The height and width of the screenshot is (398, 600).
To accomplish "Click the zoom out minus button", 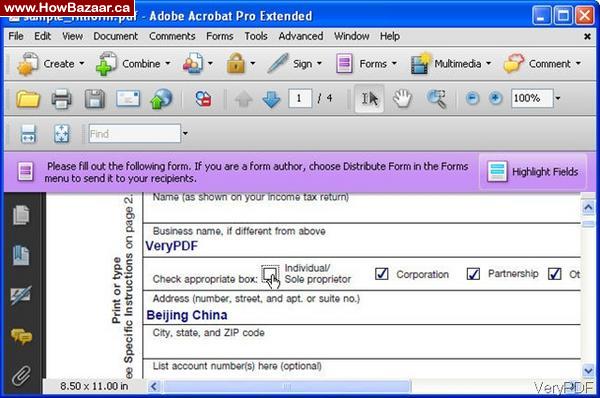I will tap(473, 98).
